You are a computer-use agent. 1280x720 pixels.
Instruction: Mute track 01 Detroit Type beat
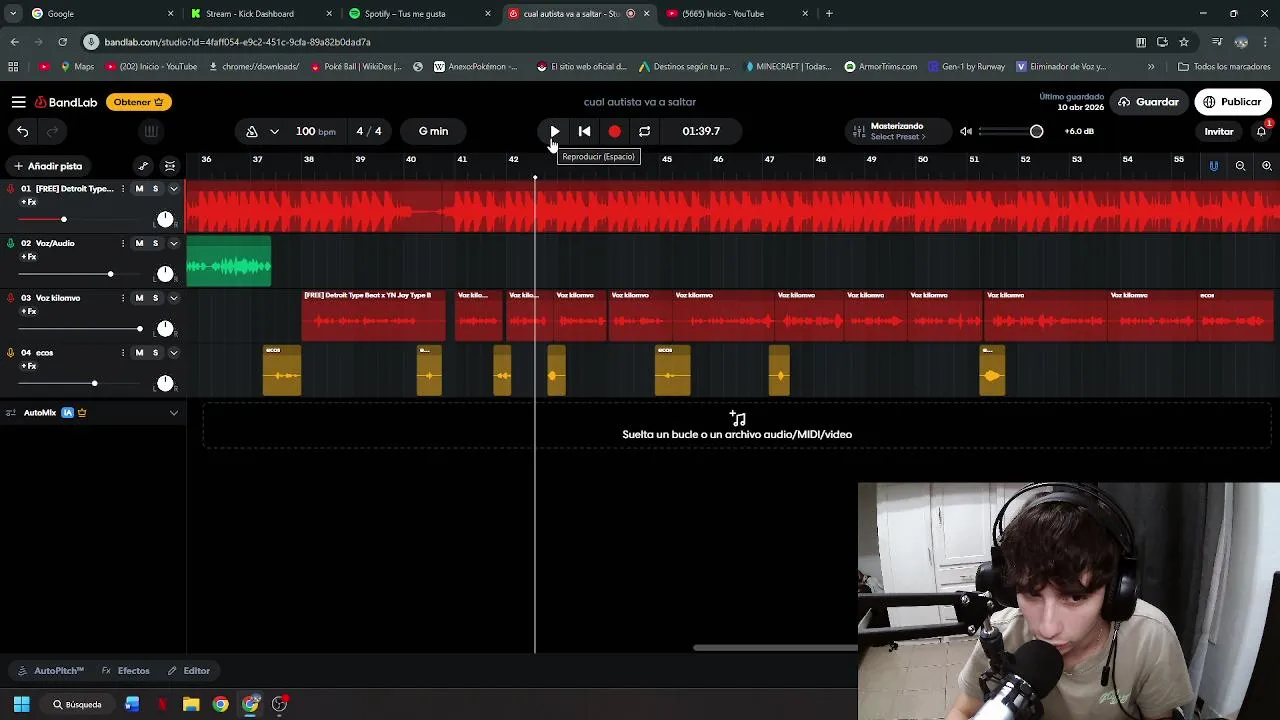[139, 189]
